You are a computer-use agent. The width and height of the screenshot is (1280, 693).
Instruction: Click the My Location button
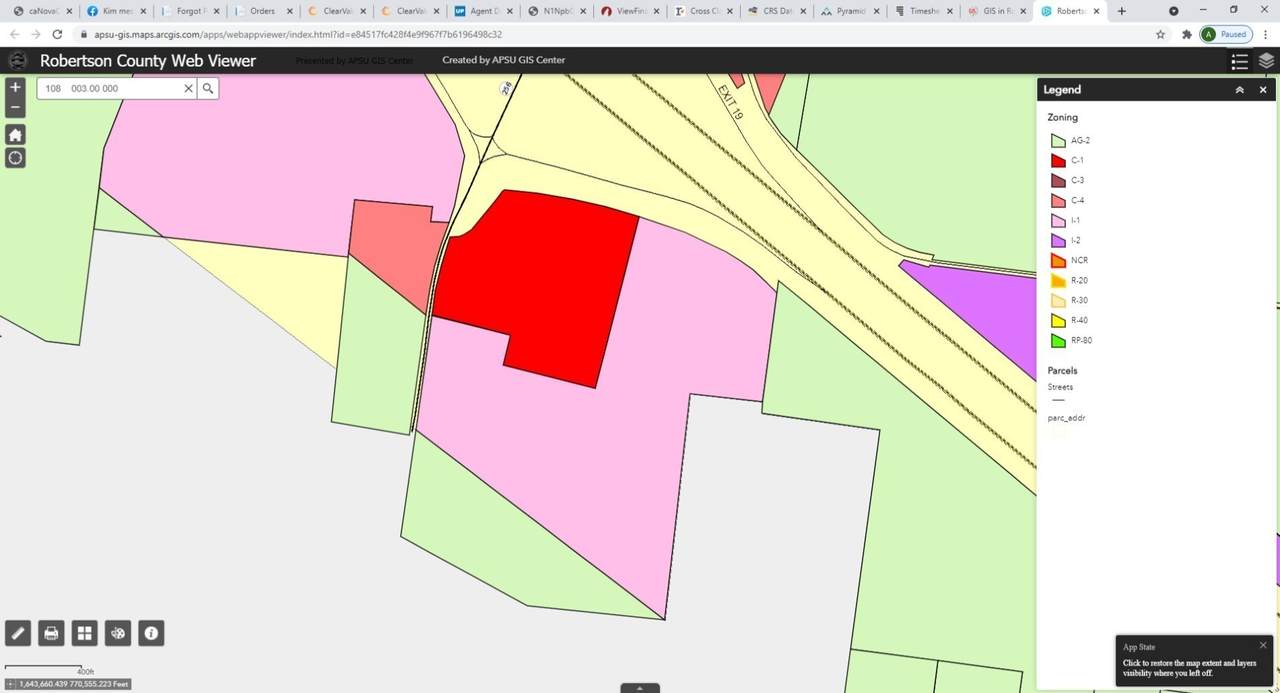15,158
